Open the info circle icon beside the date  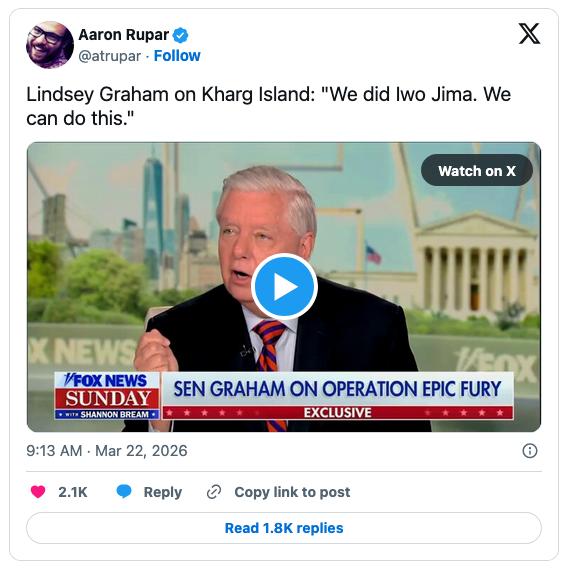530,451
